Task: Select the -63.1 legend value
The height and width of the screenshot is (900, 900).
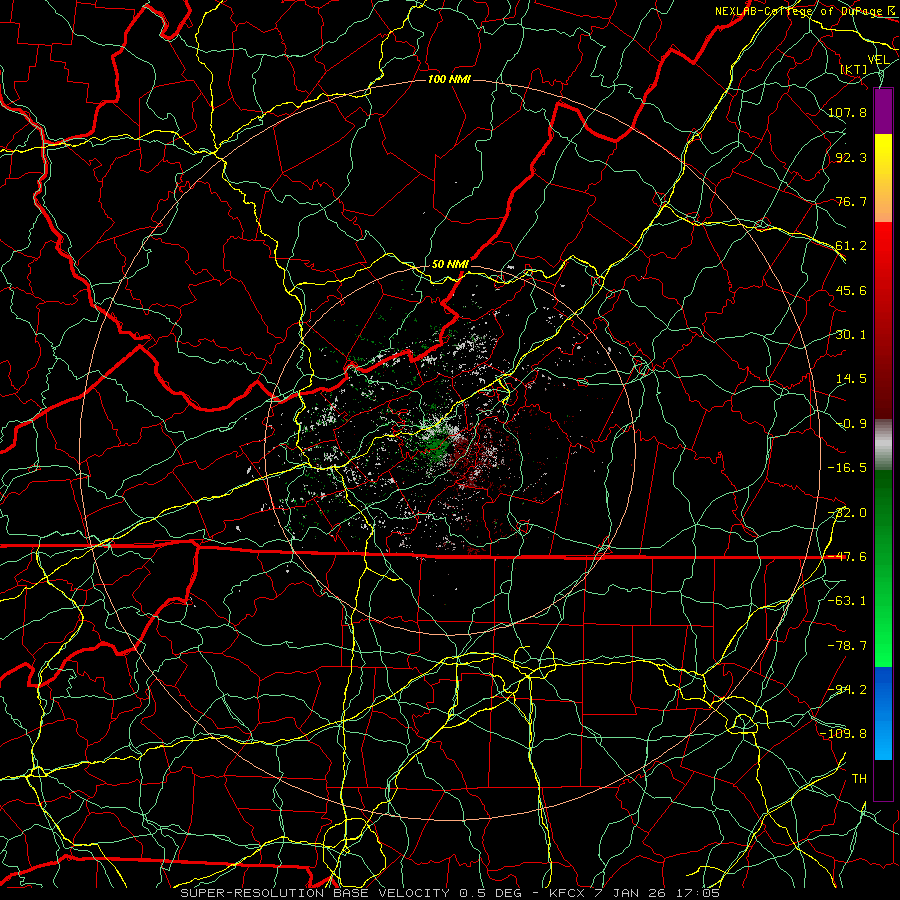Action: pyautogui.click(x=847, y=601)
